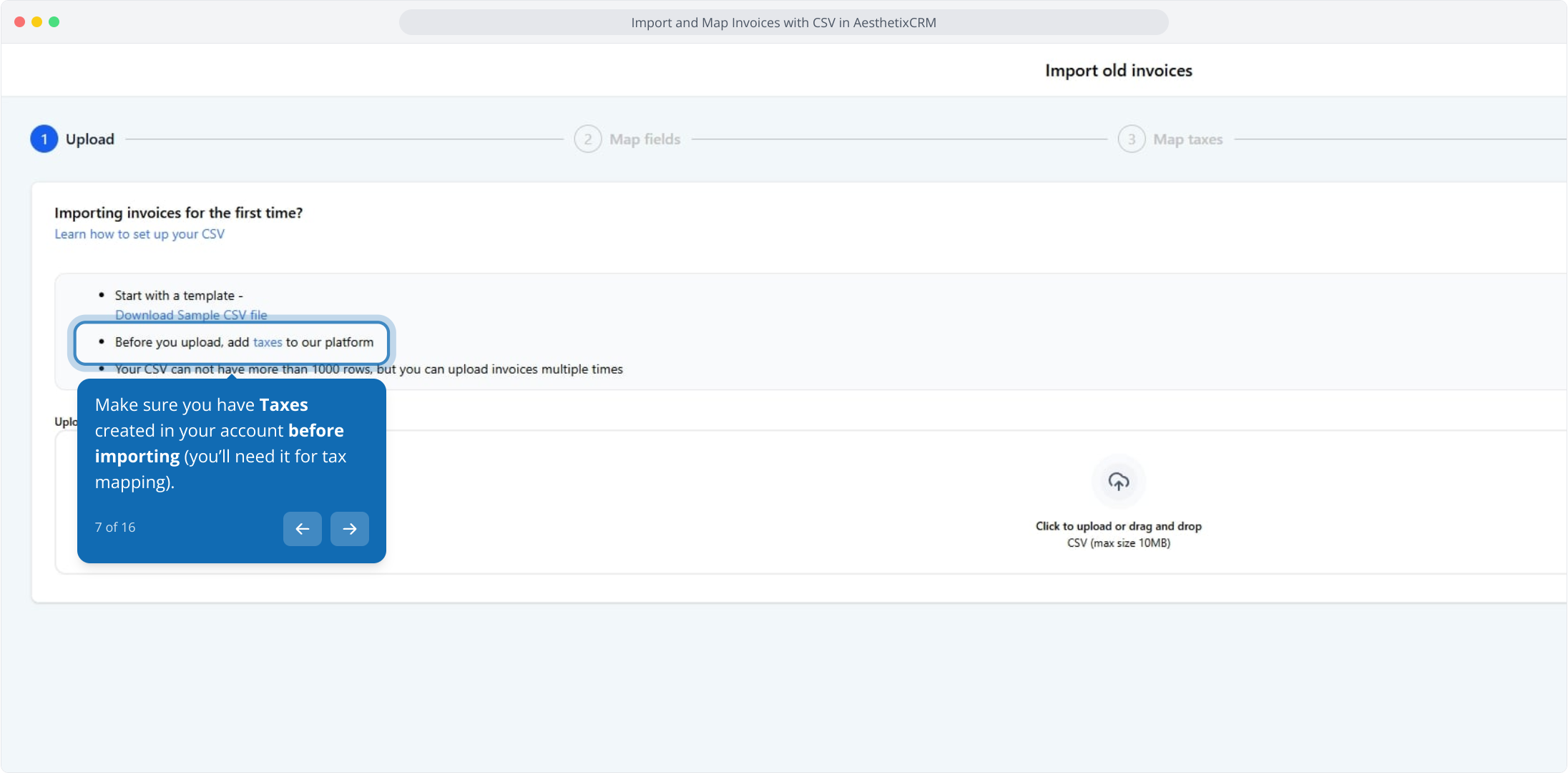Select the Map taxes step label
The width and height of the screenshot is (1568, 773).
(1187, 140)
